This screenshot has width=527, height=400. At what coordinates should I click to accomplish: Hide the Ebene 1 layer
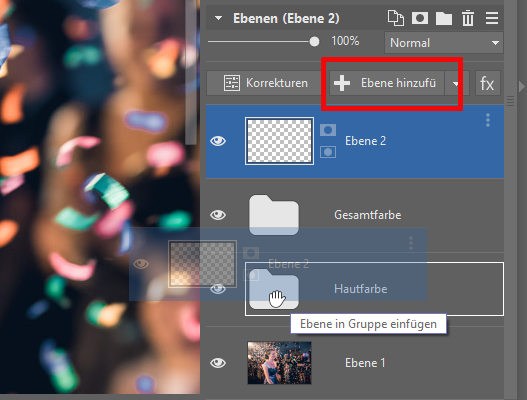pos(218,363)
